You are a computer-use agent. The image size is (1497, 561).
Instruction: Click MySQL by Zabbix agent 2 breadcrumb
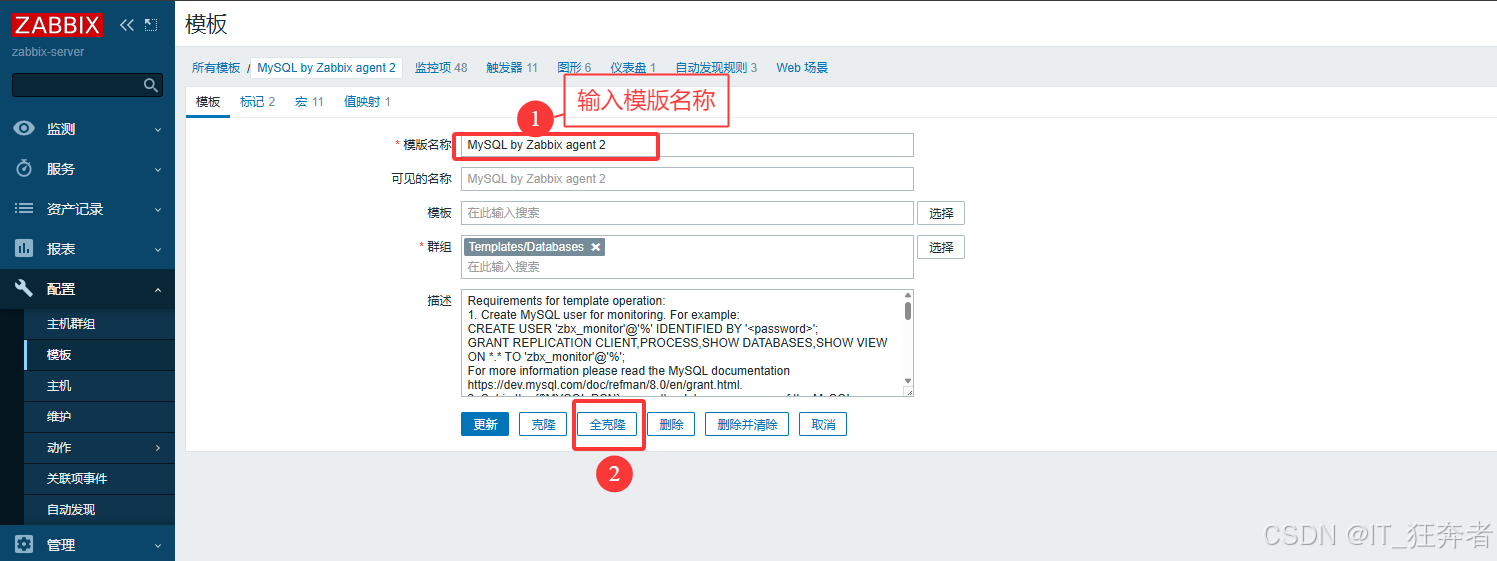point(327,68)
